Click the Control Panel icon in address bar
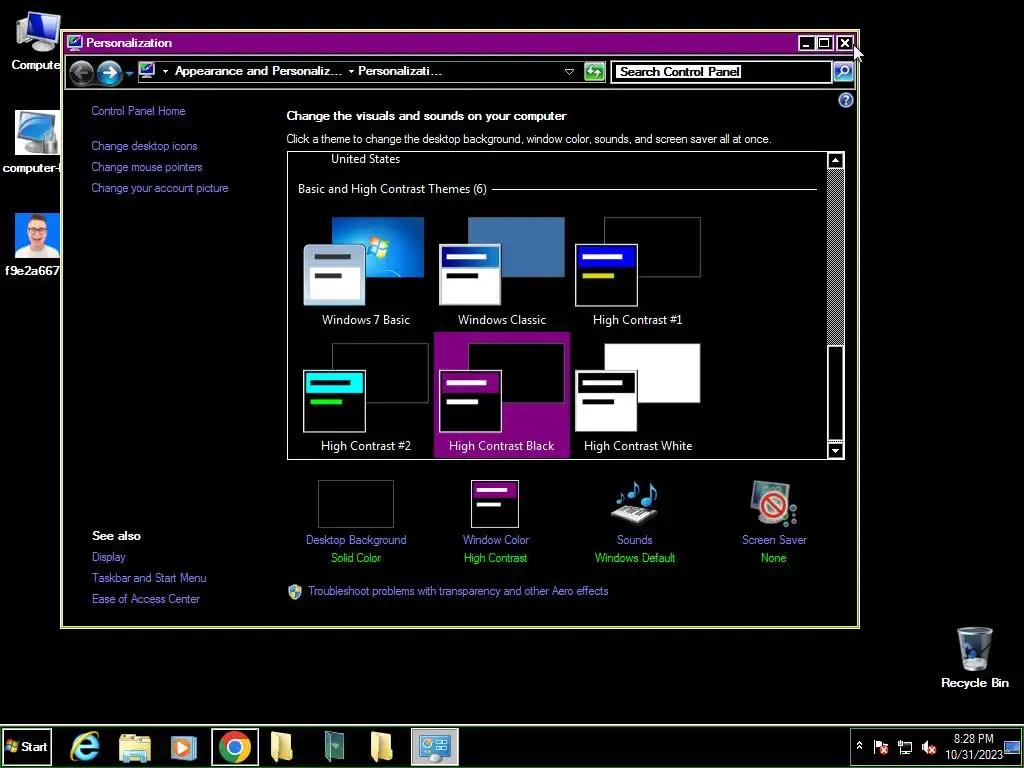 (147, 71)
